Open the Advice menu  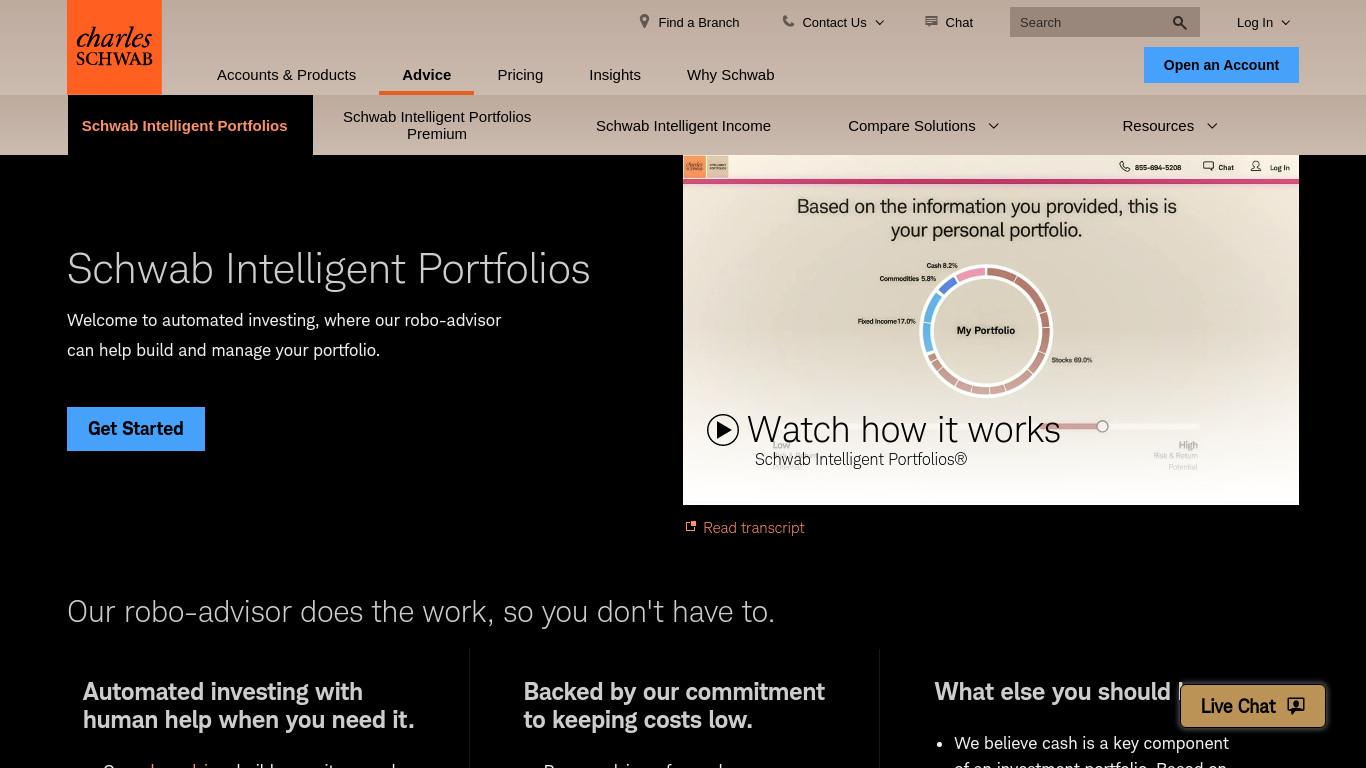(x=427, y=75)
